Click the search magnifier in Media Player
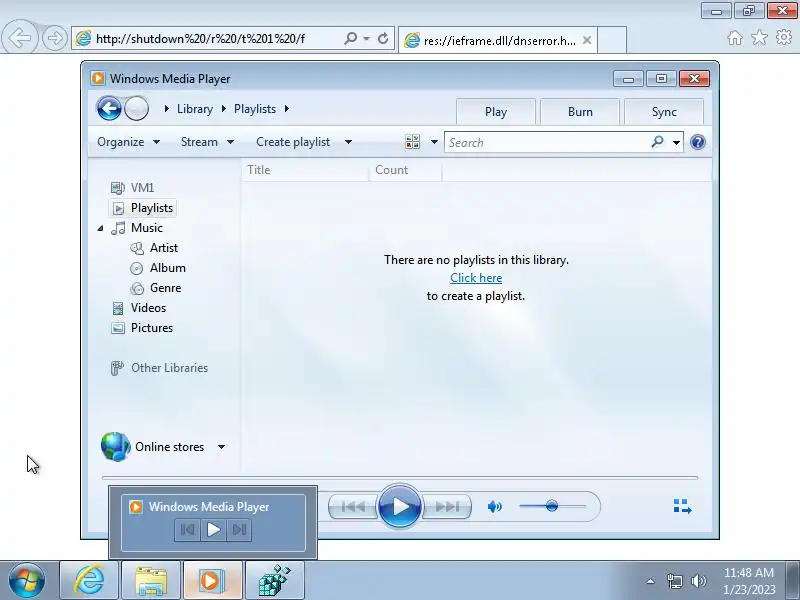800x600 pixels. (658, 142)
